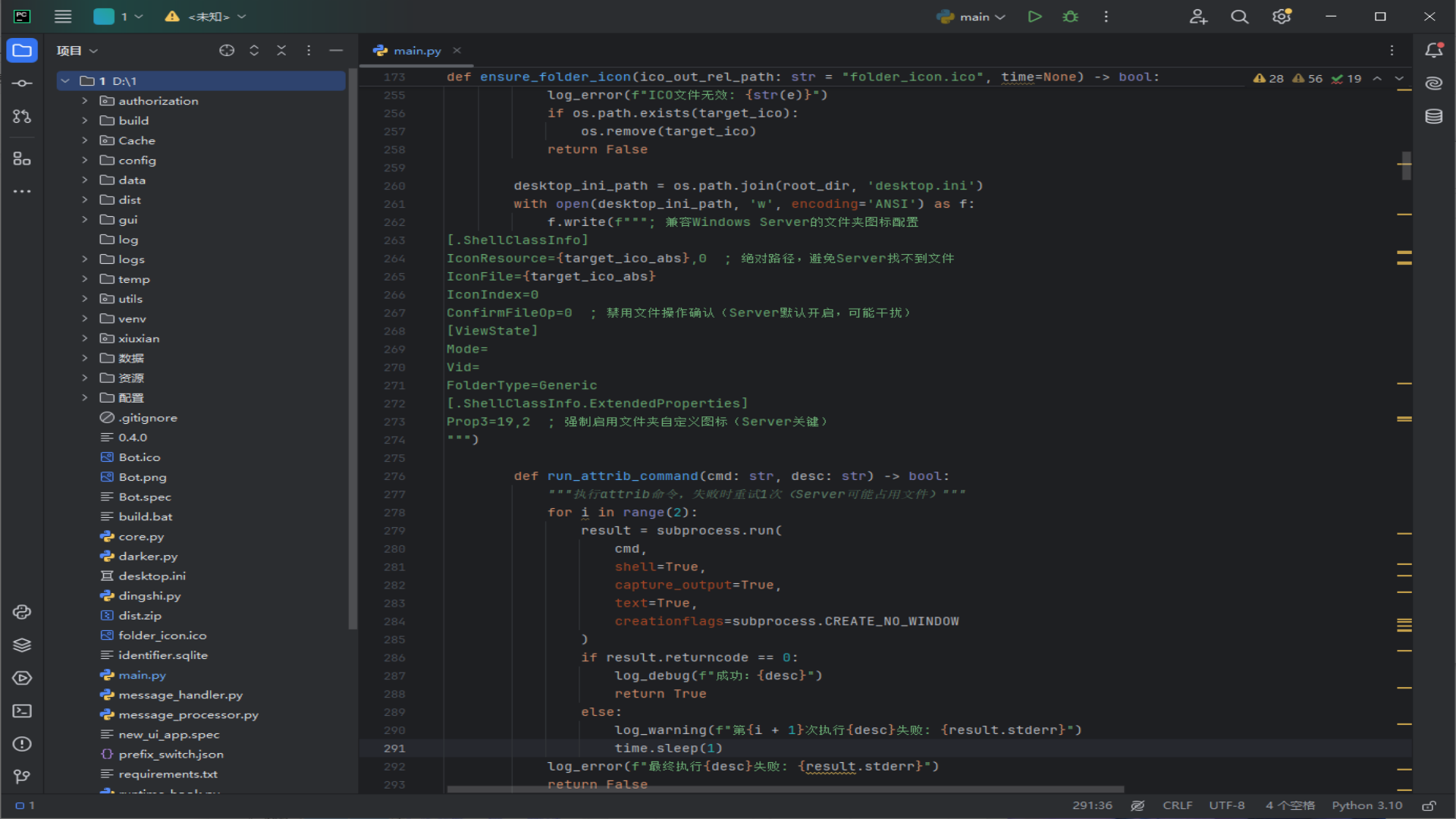This screenshot has height=819, width=1456.
Task: Open the Terminal tool window
Action: (x=22, y=711)
